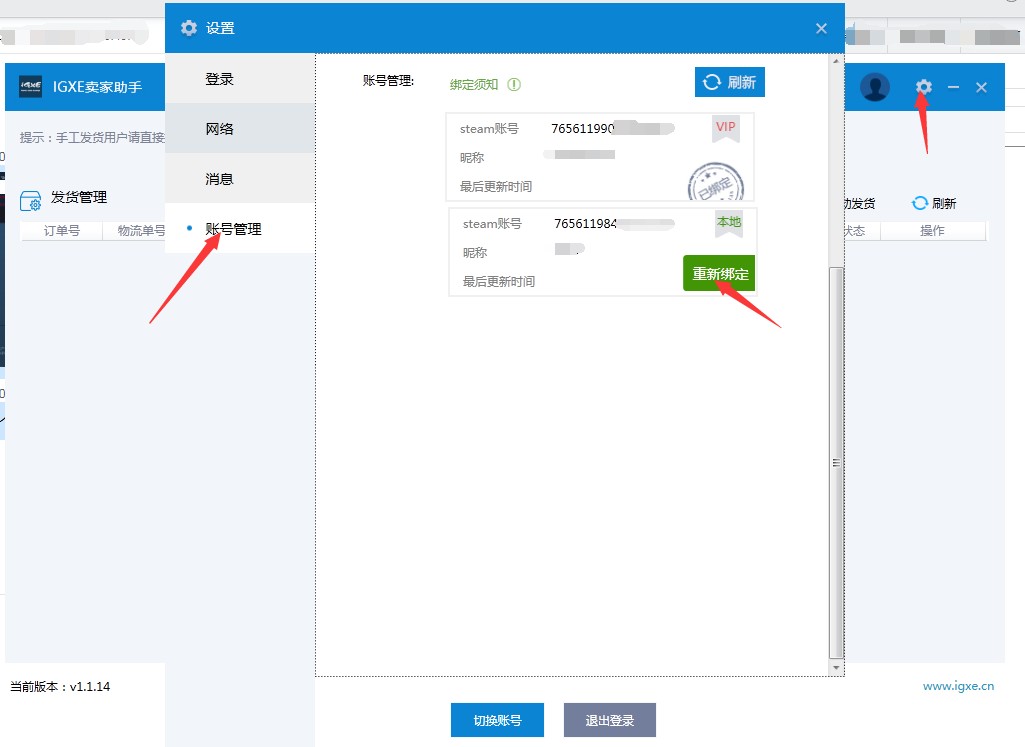Click the 本地 badge on the second steam account
Screen dimensions: 1025x747
pyautogui.click(x=729, y=223)
